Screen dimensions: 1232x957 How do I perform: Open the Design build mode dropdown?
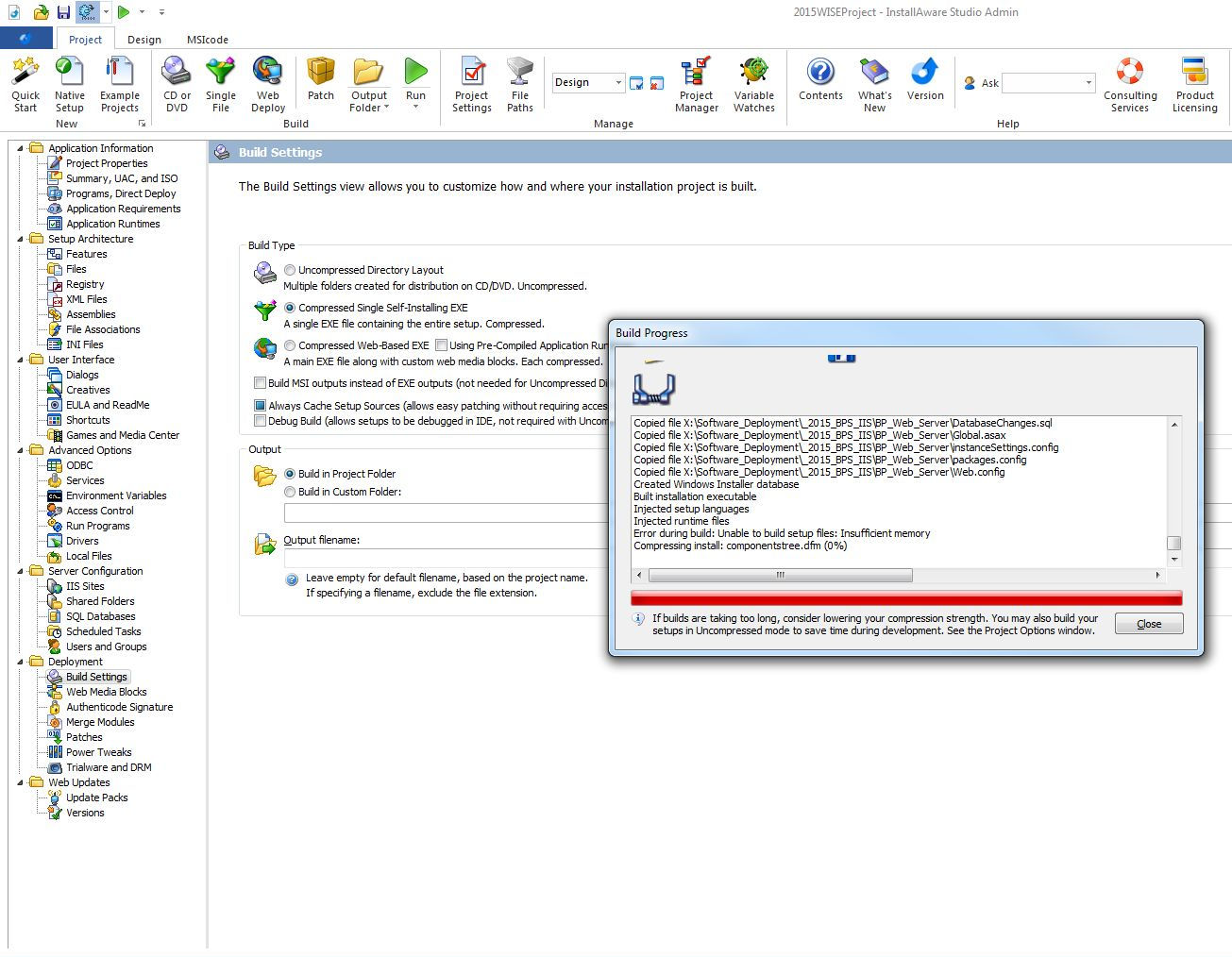pos(587,82)
